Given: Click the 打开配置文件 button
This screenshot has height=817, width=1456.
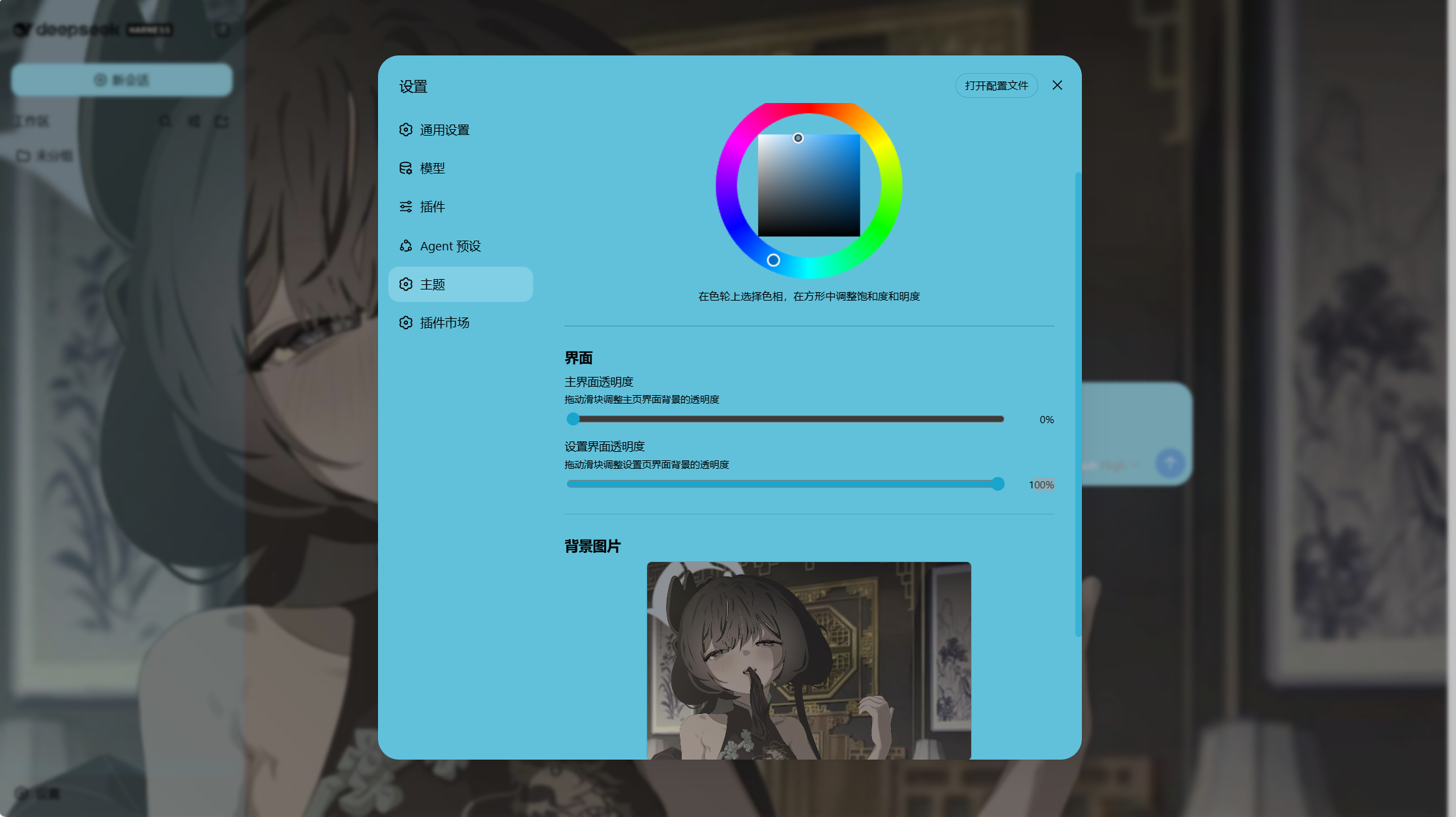Looking at the screenshot, I should [x=996, y=85].
